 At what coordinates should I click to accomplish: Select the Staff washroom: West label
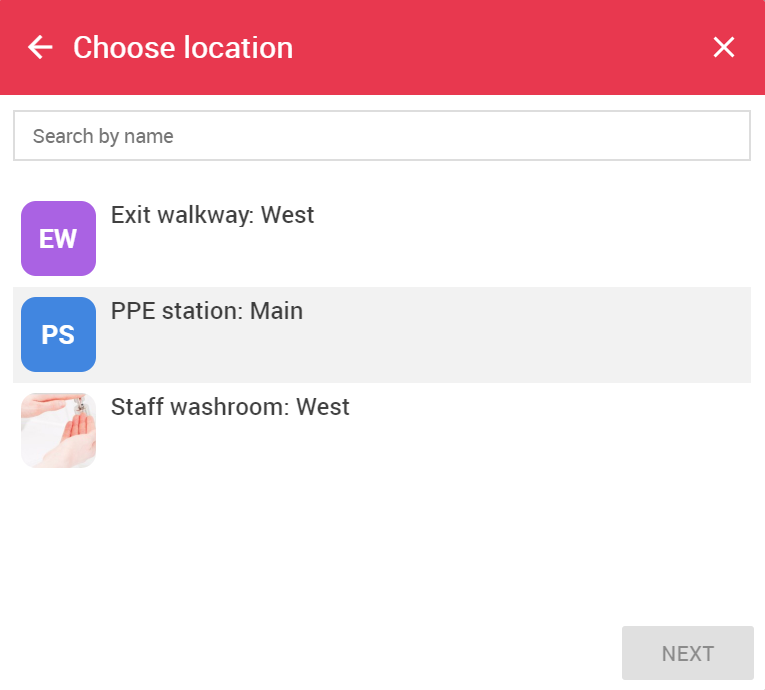(x=230, y=407)
